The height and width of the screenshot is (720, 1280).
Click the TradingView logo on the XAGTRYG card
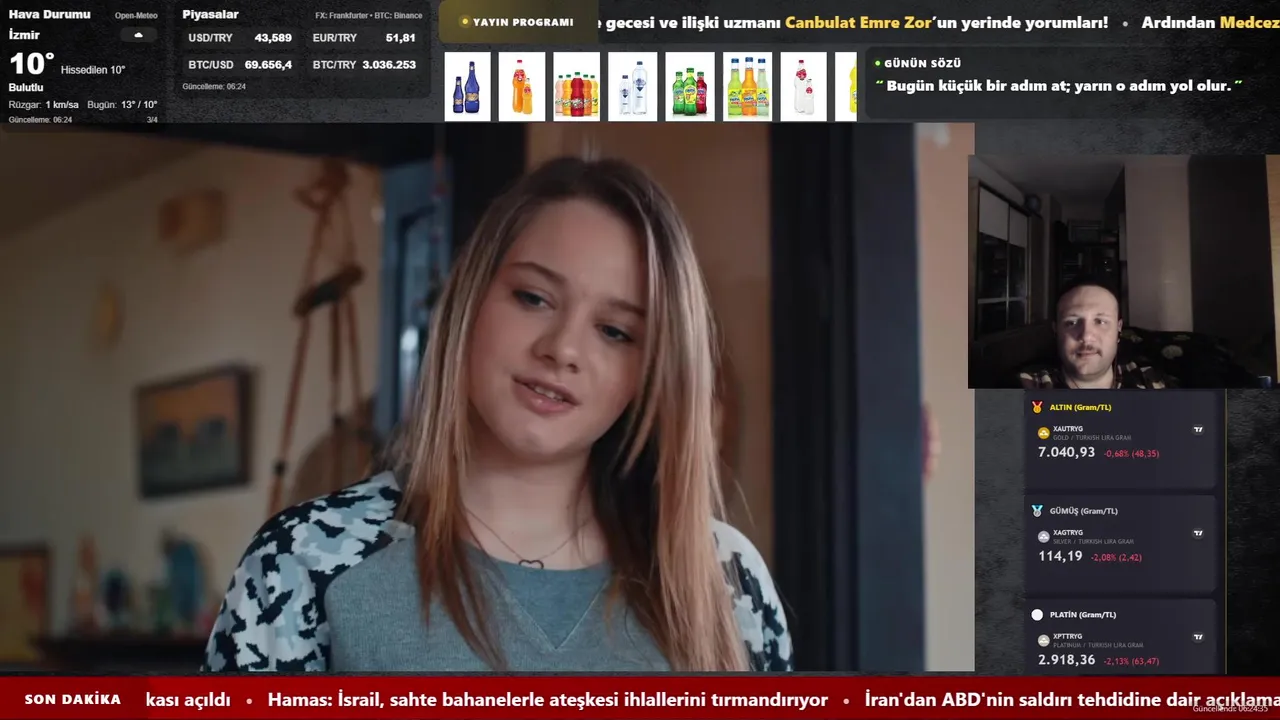click(x=1198, y=533)
